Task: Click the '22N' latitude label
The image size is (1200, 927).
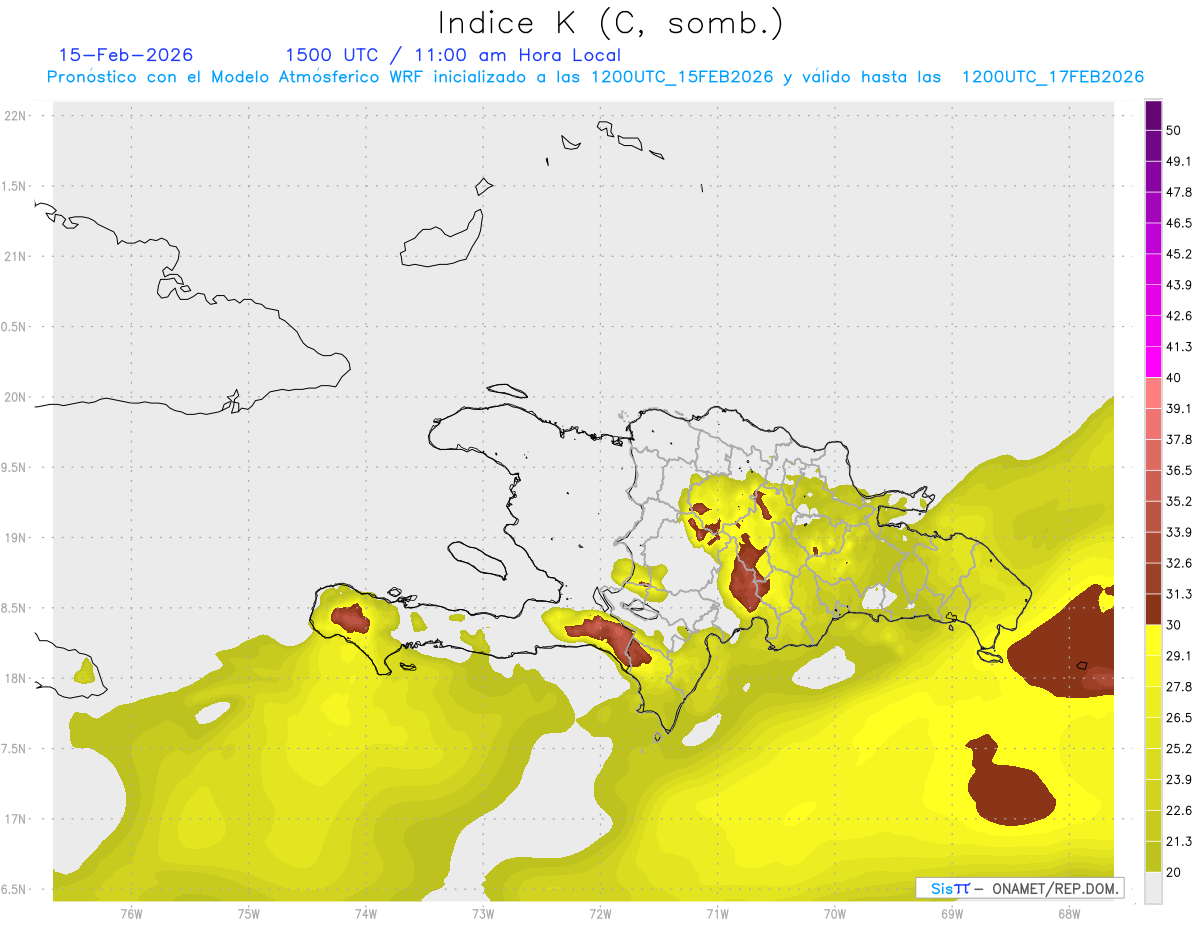Action: (x=15, y=115)
